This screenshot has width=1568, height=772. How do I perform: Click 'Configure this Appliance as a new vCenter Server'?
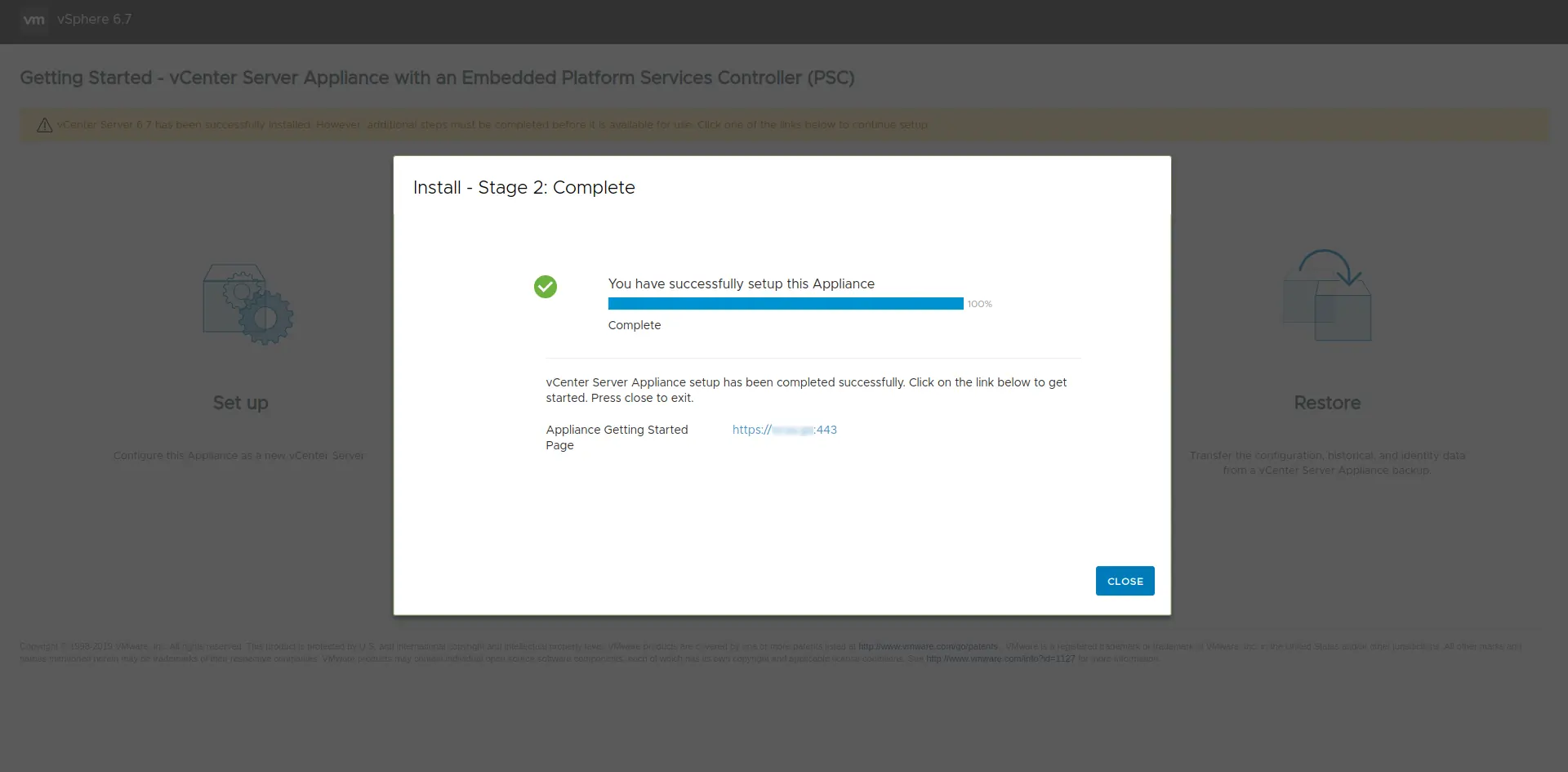pos(239,456)
